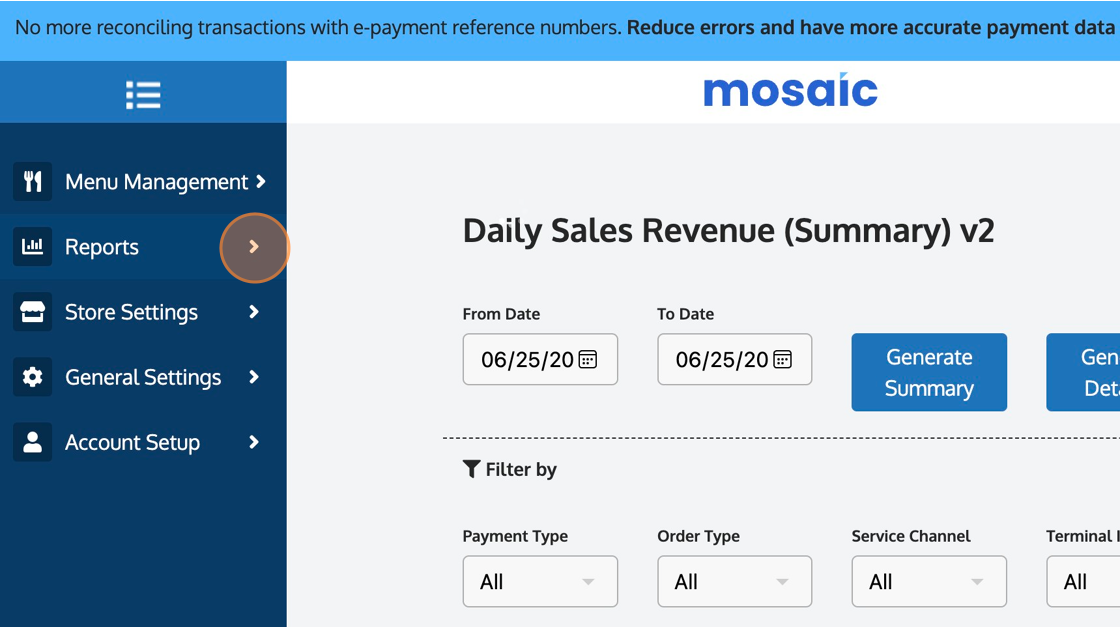Toggle the sidebar hamburger list icon
1120x628 pixels.
pyautogui.click(x=143, y=94)
